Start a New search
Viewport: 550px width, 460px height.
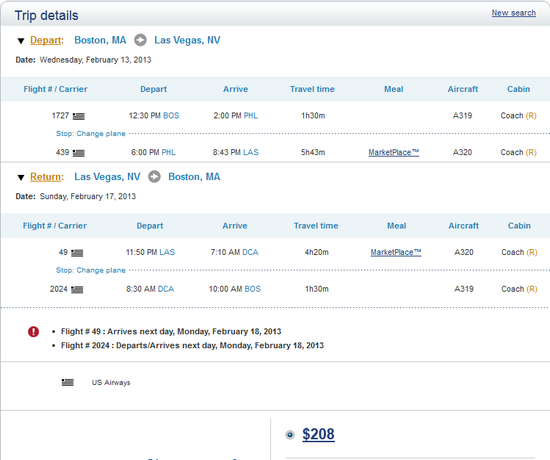tap(514, 13)
